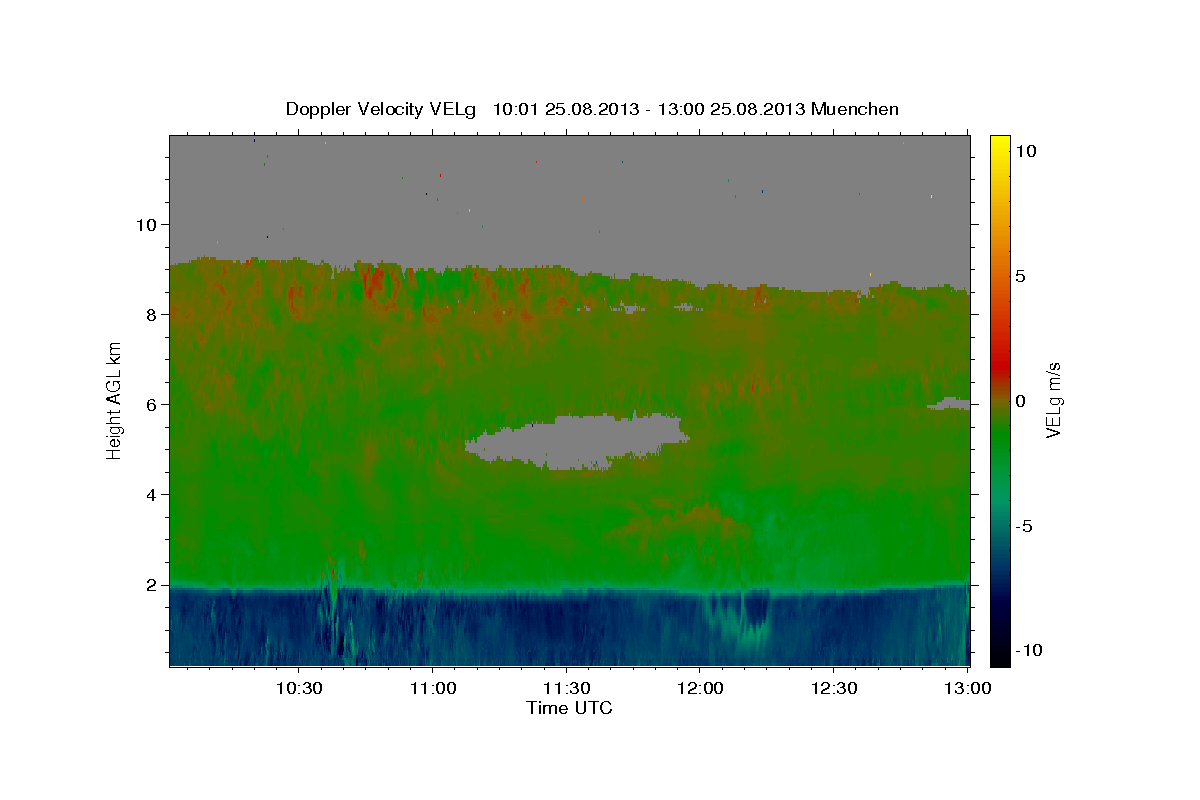Click the 11:30 time tick label
This screenshot has height=800, width=1200.
tap(565, 689)
